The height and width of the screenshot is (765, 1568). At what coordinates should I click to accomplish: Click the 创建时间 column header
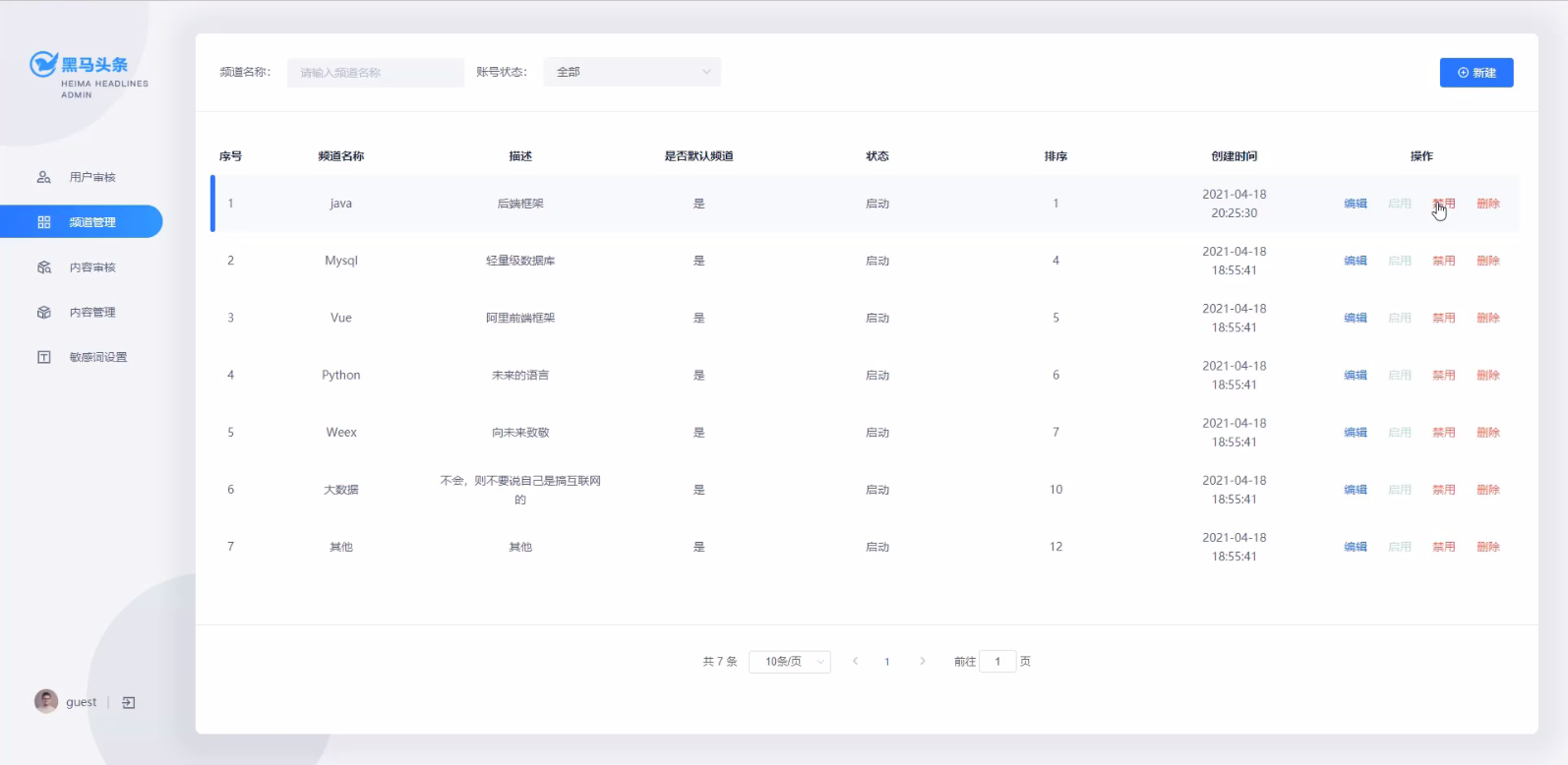coord(1235,156)
